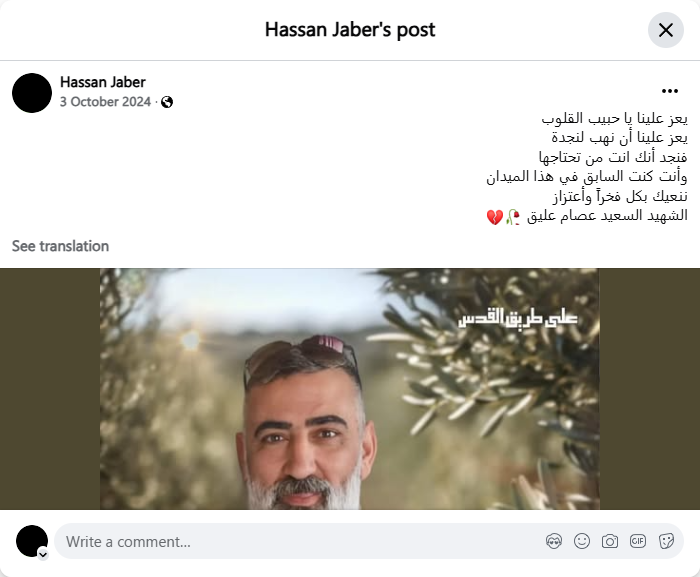Click the first line of Arabic post text
The image size is (700, 577).
(x=614, y=119)
